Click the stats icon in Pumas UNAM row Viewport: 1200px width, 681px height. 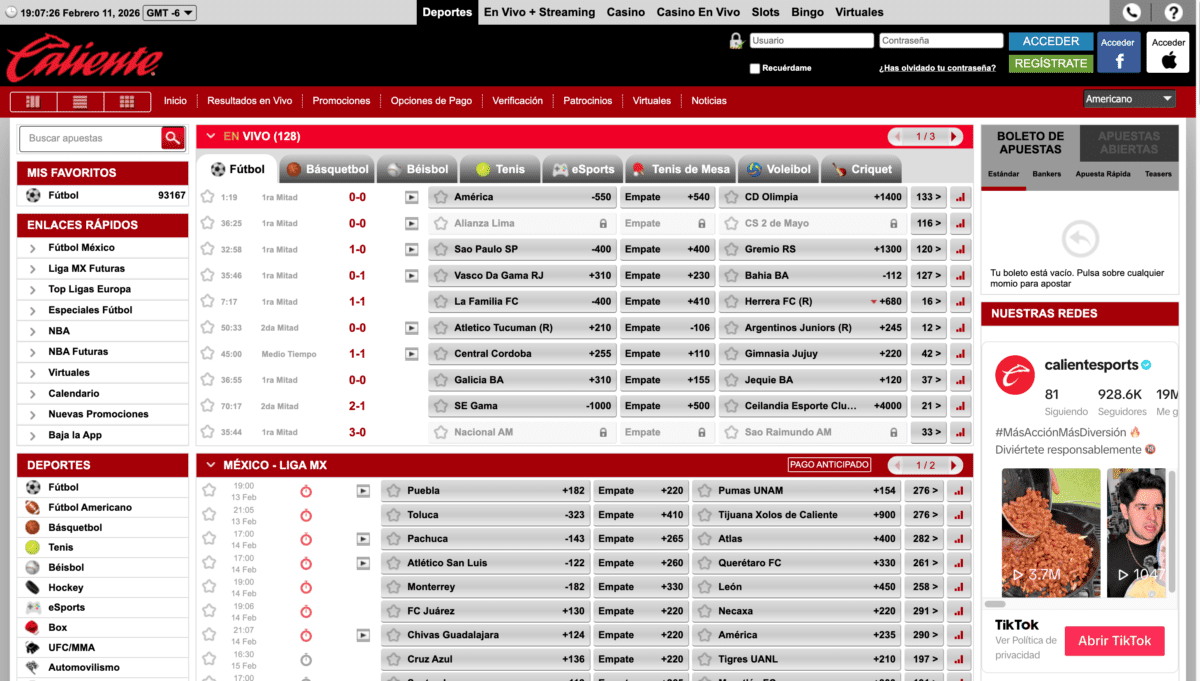(961, 491)
